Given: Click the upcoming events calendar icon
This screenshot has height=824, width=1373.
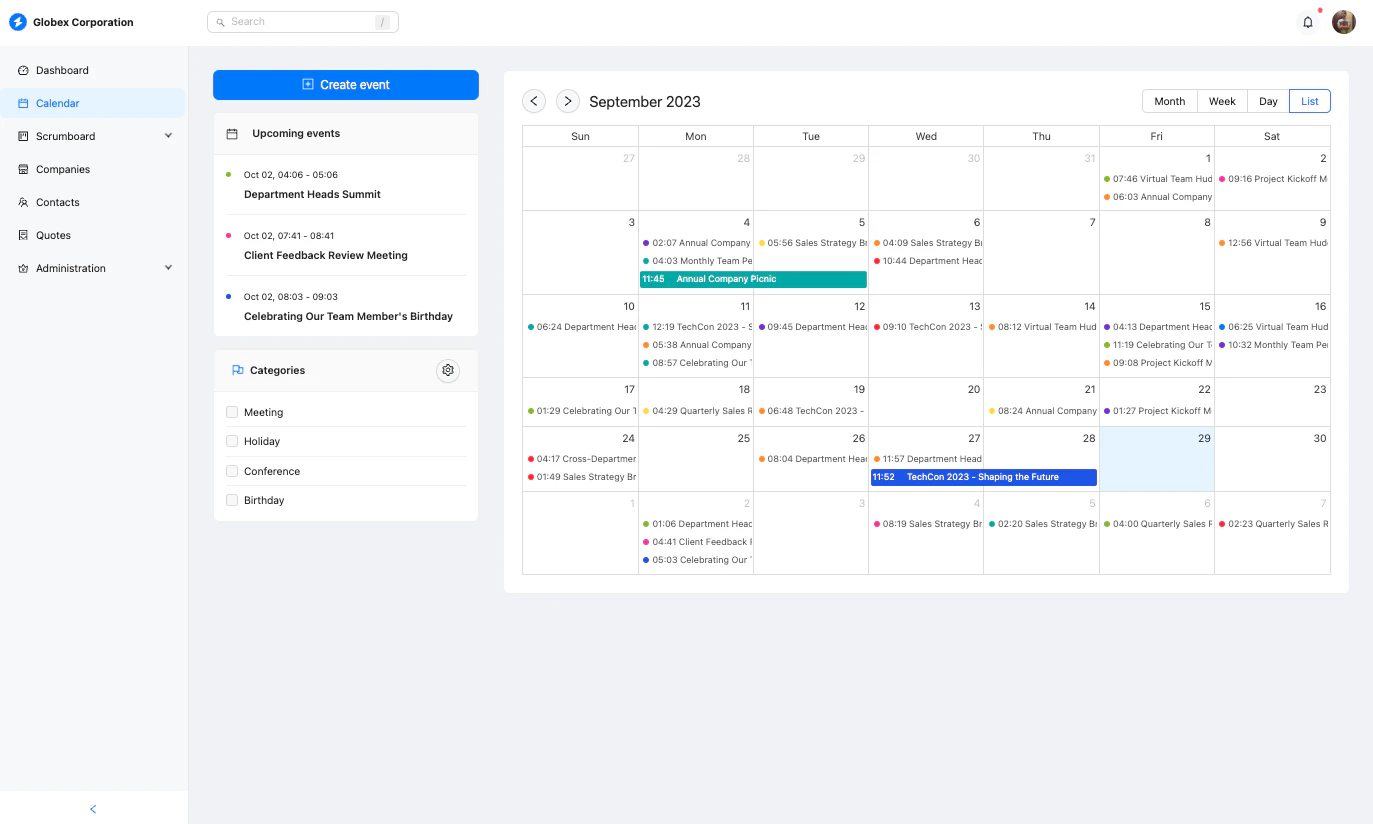Looking at the screenshot, I should tap(233, 133).
